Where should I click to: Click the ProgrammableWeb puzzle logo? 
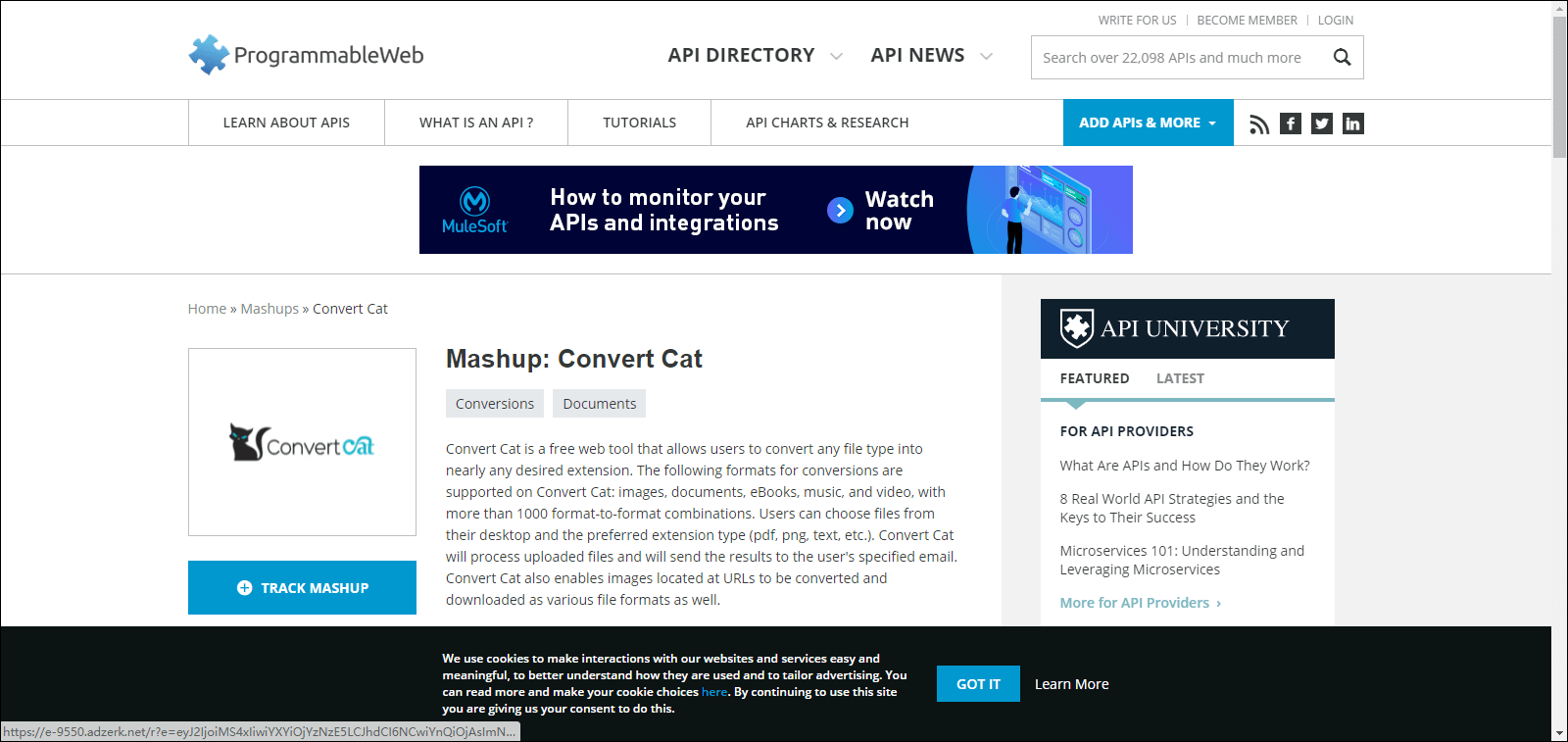click(208, 55)
